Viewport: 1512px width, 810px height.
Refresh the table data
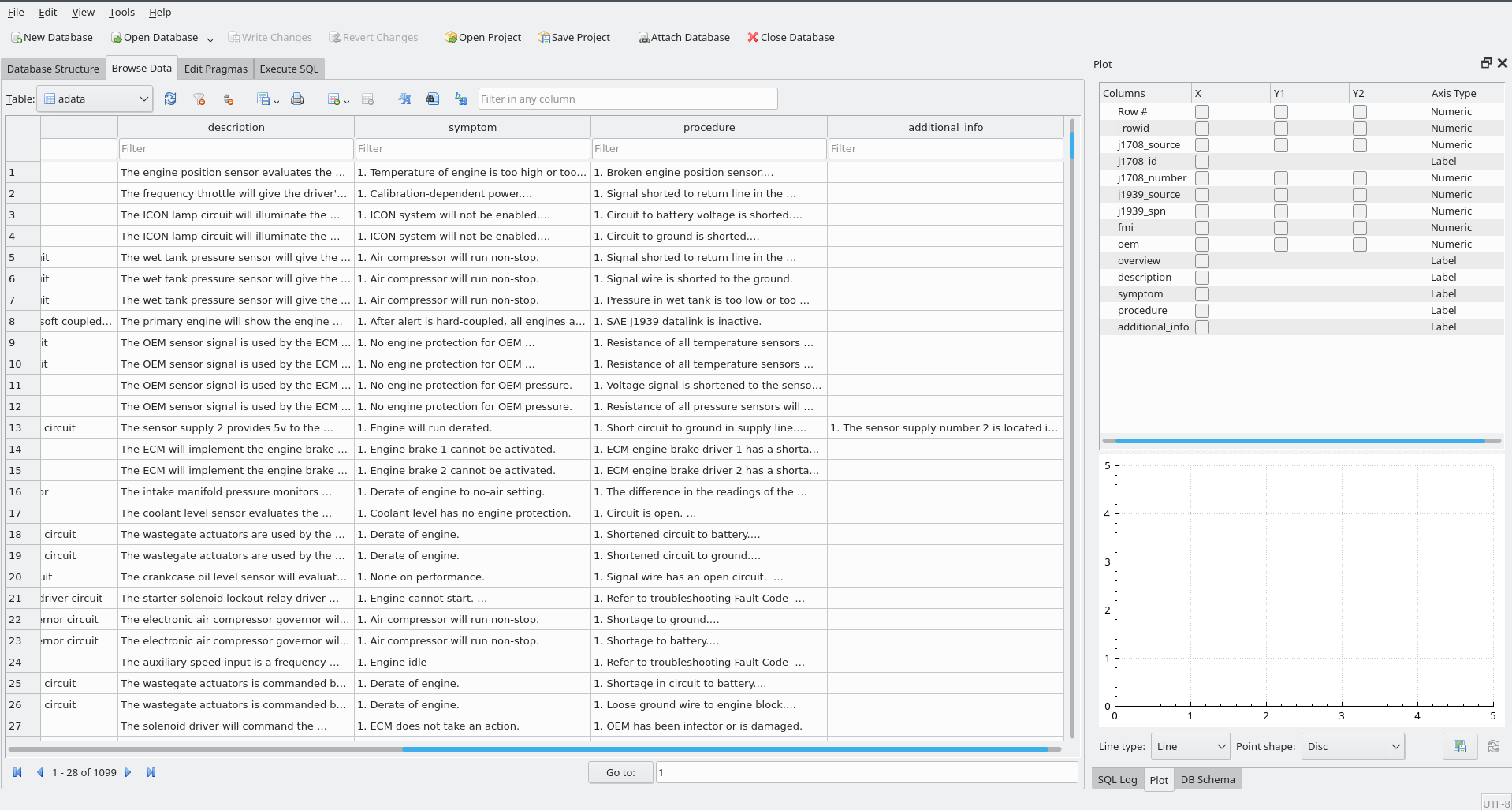point(170,99)
